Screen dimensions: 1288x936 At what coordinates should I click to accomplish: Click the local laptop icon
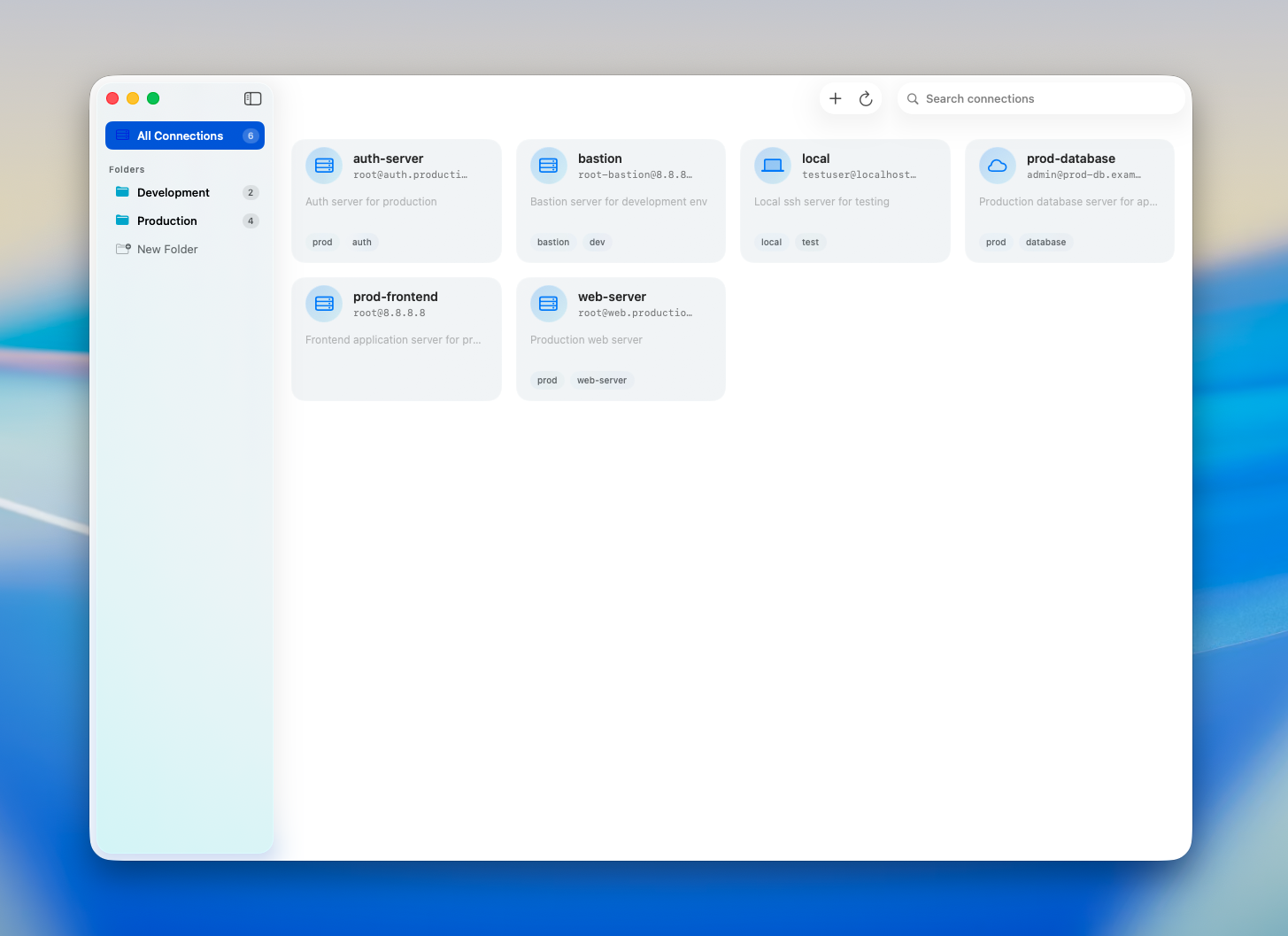773,166
